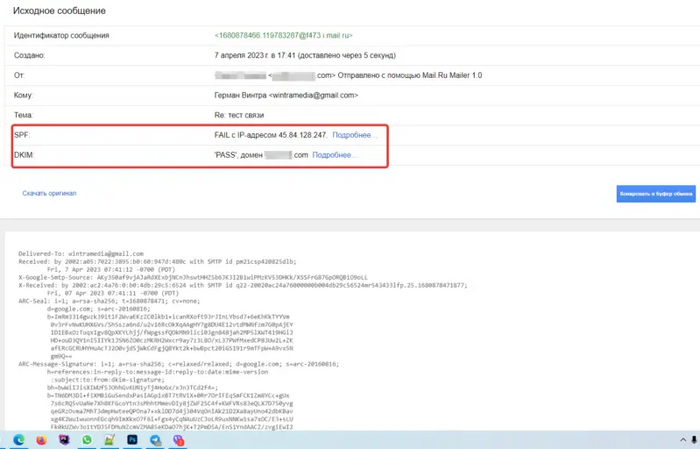Screen dimensions: 700x449
Task: Open the green chart app on the taskbar
Action: pos(109,440)
